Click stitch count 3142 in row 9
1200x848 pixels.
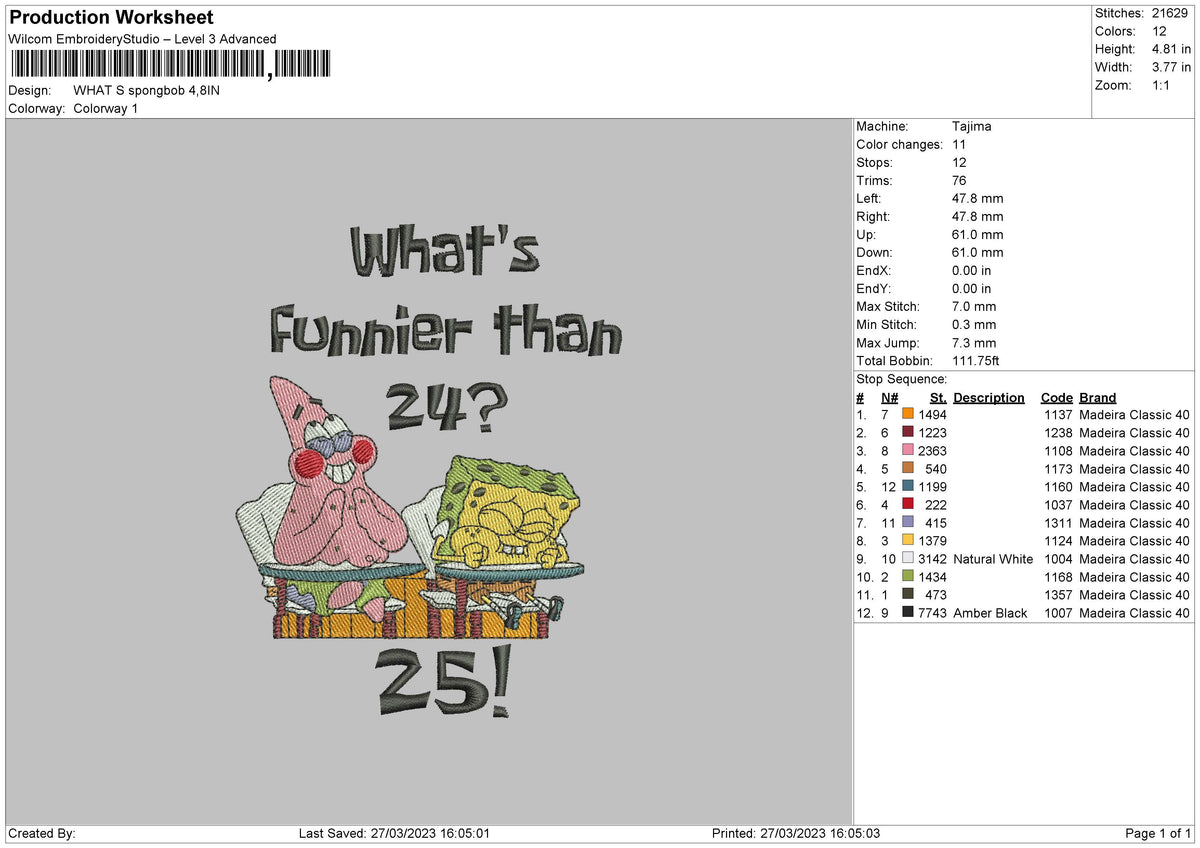coord(932,559)
